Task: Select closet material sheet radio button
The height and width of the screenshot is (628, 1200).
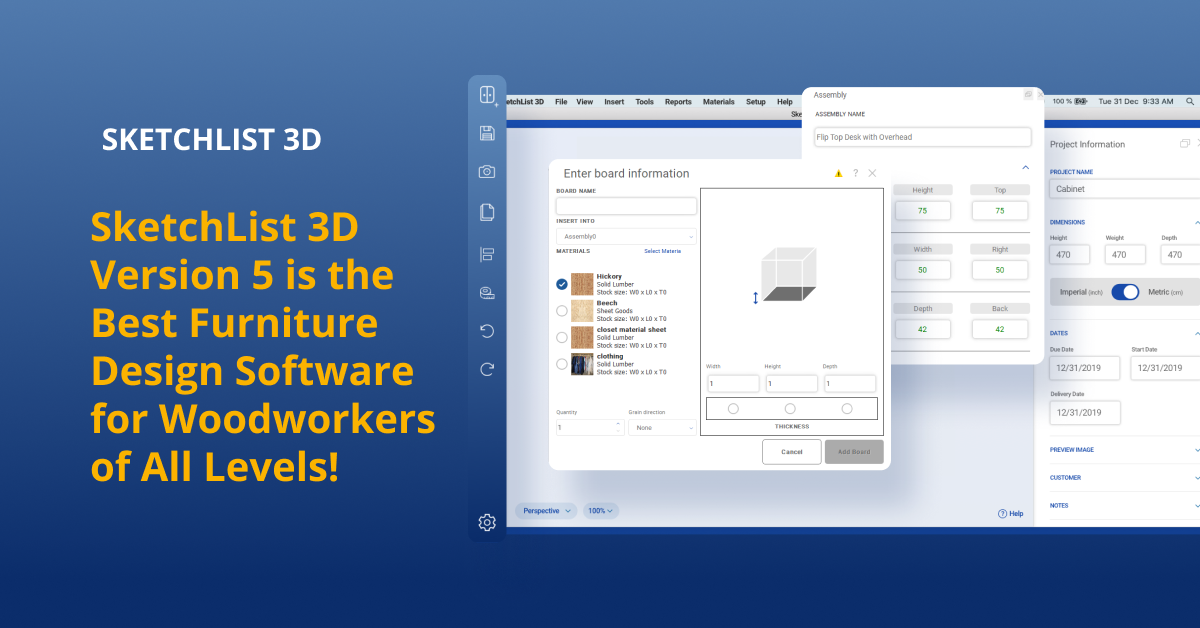Action: [562, 338]
